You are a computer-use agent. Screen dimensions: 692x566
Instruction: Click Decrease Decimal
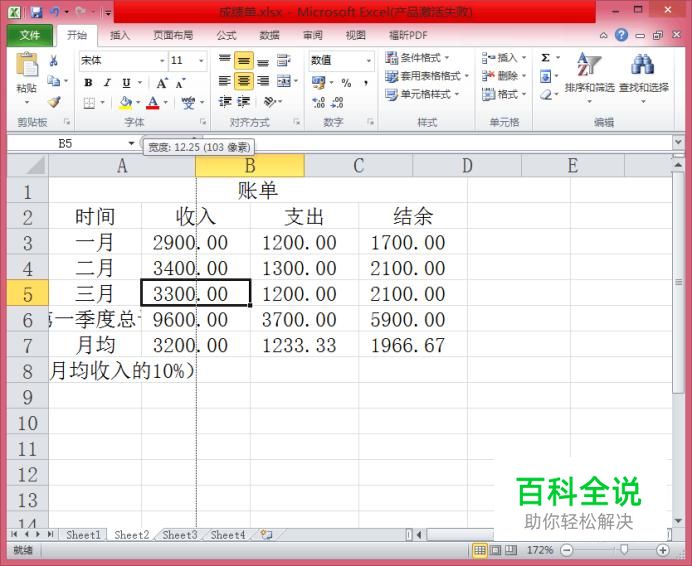(x=337, y=103)
